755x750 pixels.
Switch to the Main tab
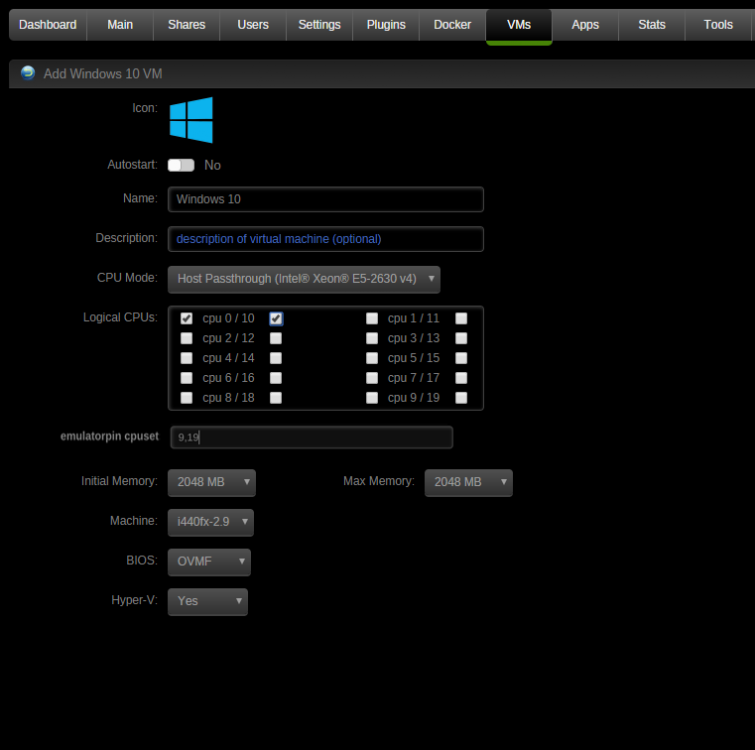120,25
